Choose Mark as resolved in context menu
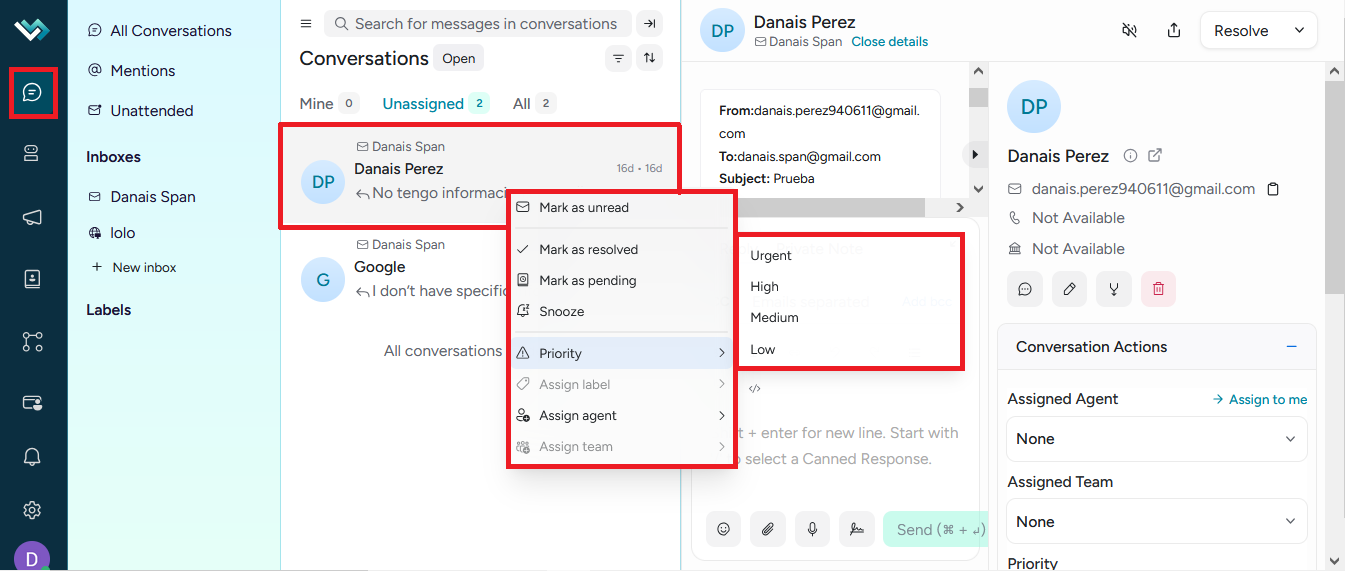1363x571 pixels. point(620,250)
